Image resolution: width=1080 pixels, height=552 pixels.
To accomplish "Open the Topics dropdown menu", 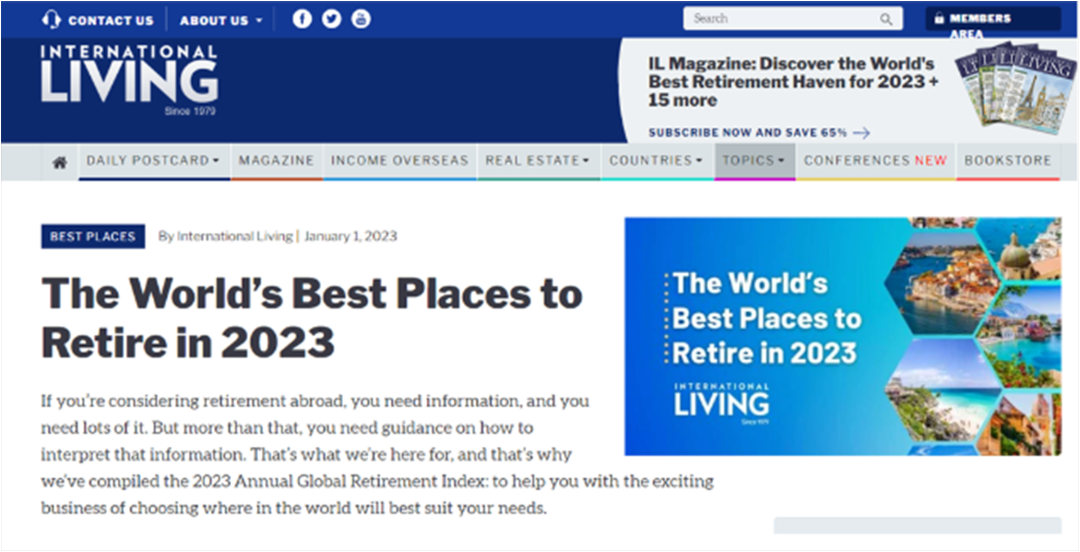I will (754, 161).
